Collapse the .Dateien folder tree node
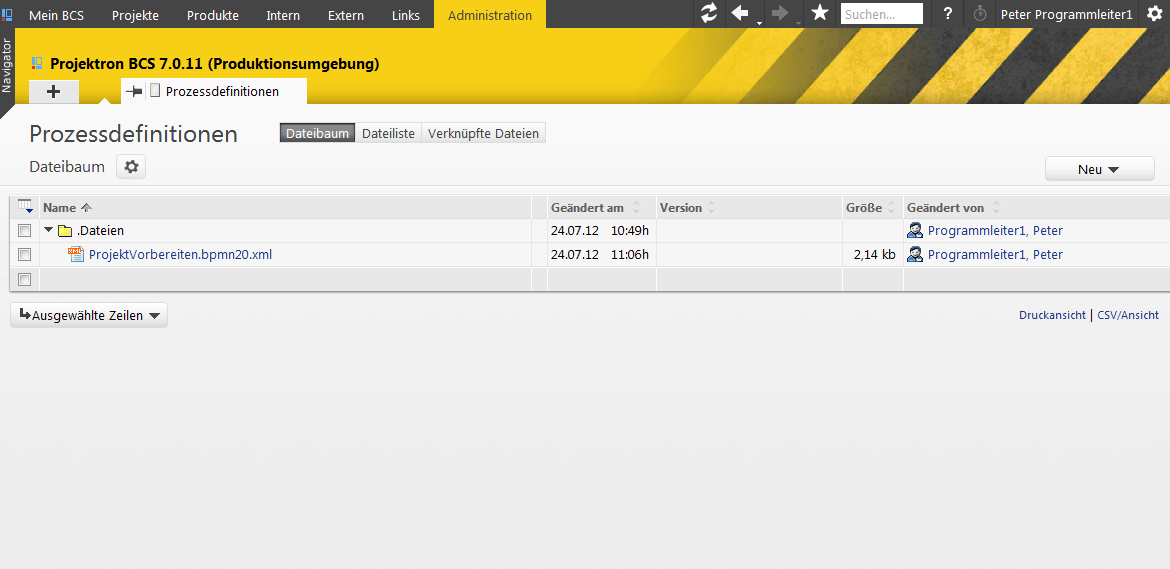1170x569 pixels. tap(49, 231)
